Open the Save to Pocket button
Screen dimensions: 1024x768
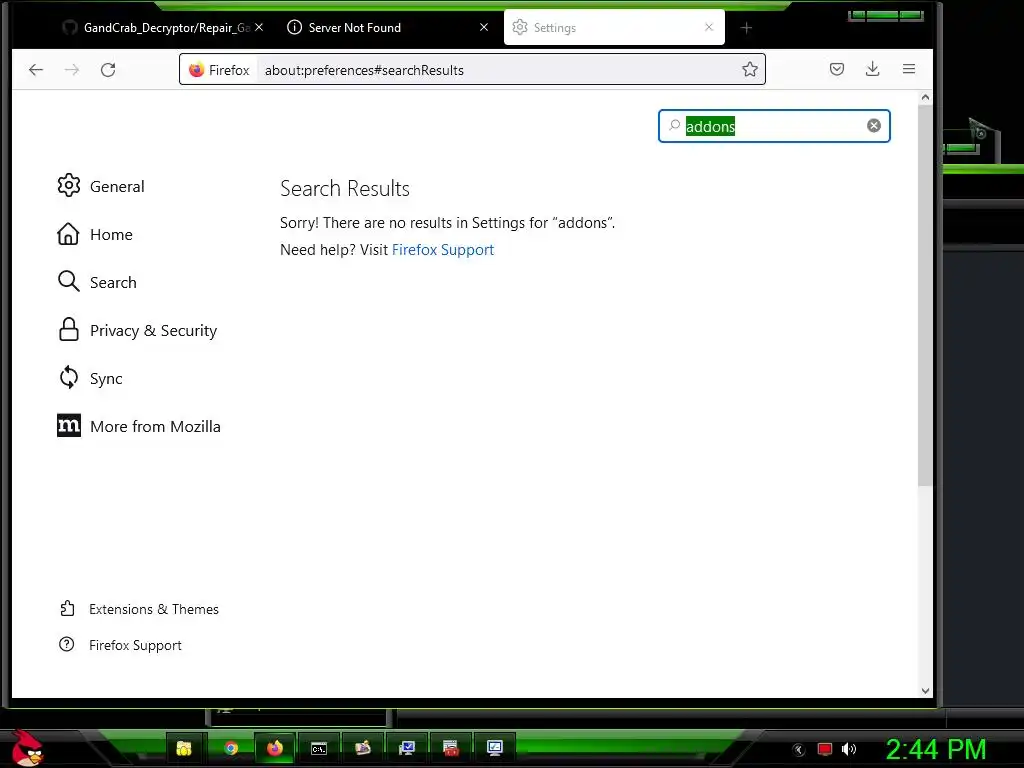pyautogui.click(x=837, y=69)
